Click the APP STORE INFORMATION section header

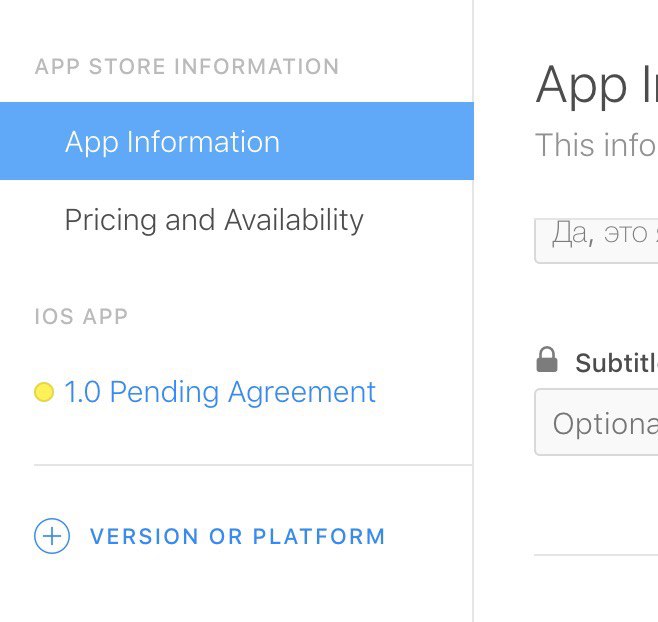point(187,67)
